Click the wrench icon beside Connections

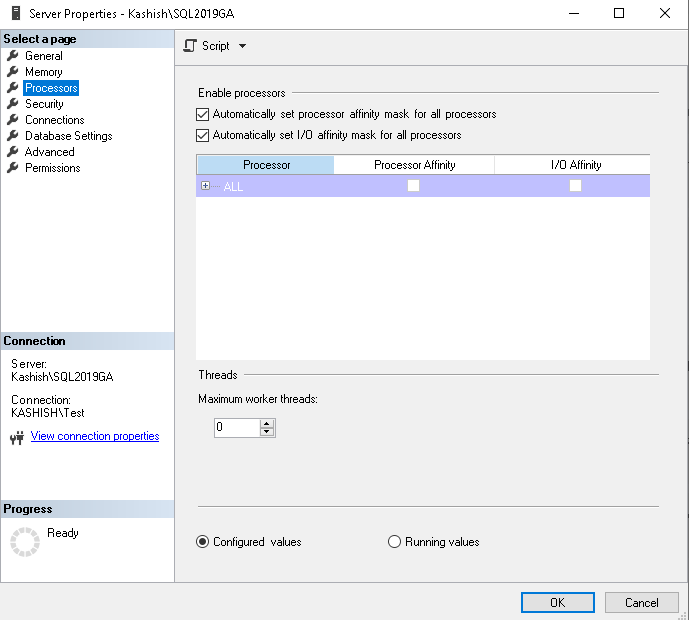13,120
